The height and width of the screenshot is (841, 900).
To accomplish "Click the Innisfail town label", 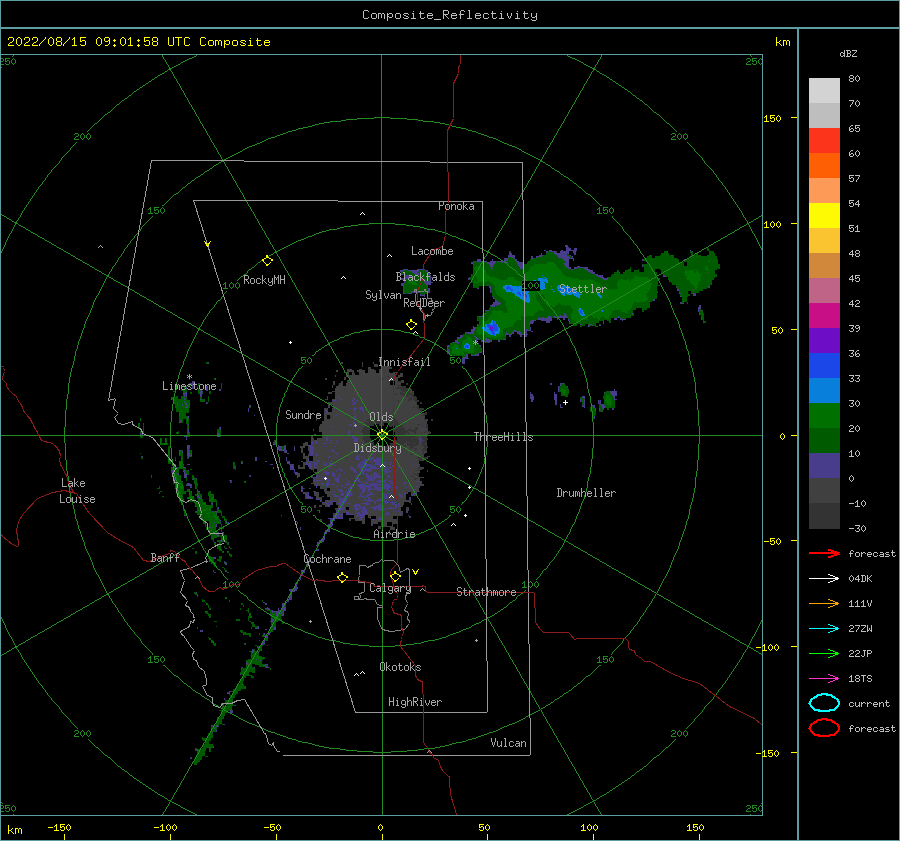I will tap(404, 362).
